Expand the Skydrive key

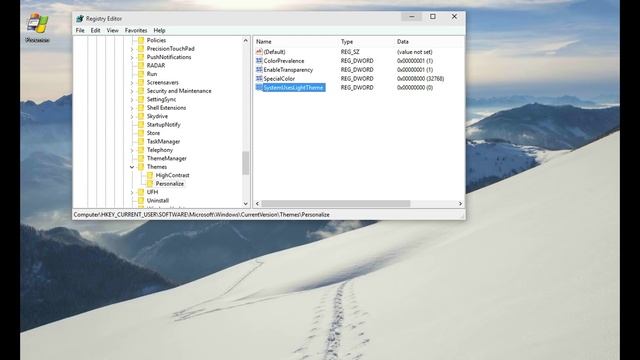(132, 116)
